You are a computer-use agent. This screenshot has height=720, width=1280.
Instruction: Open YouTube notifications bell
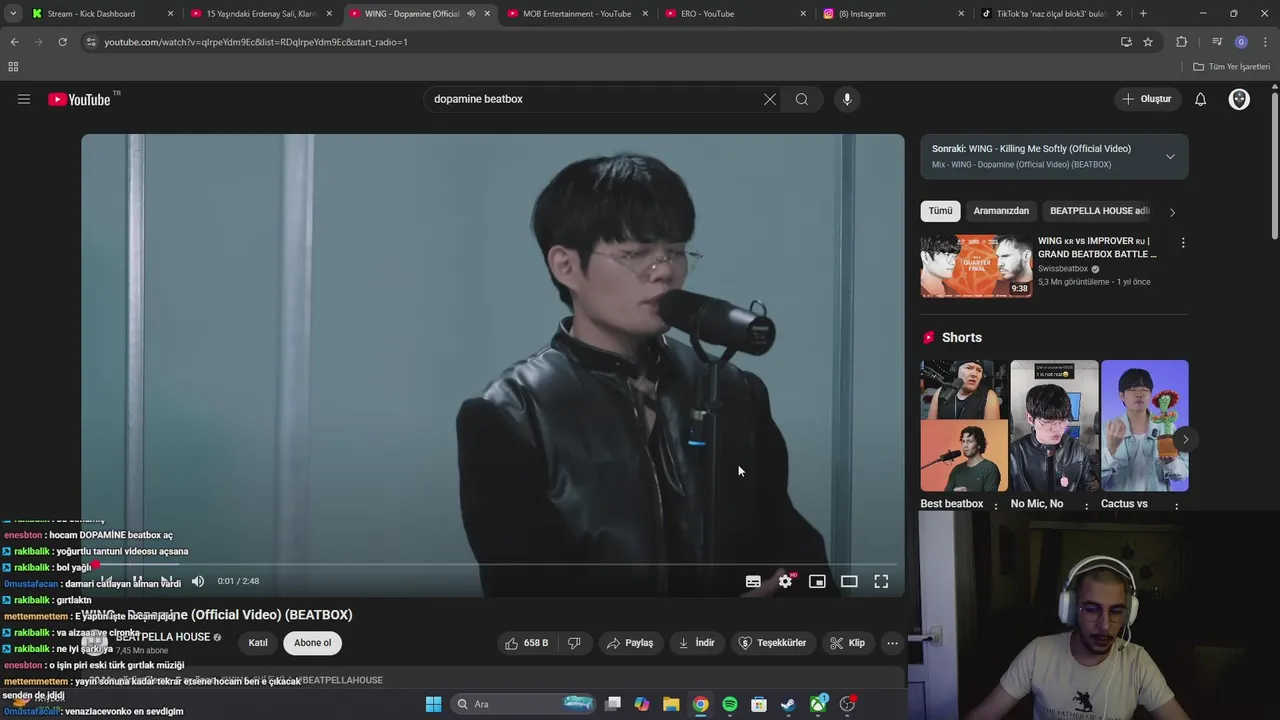(1201, 99)
